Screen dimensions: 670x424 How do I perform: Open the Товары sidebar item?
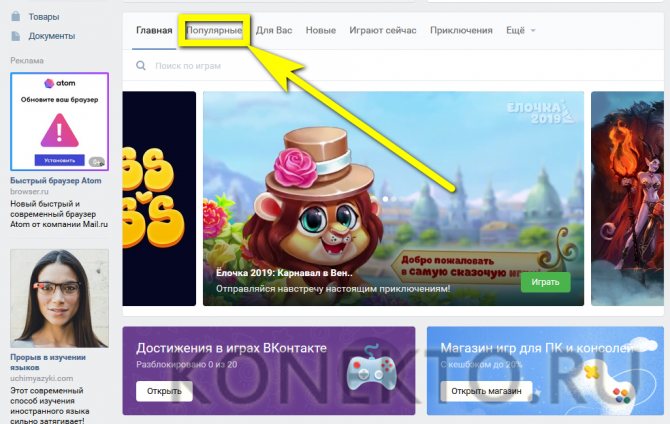coord(43,17)
